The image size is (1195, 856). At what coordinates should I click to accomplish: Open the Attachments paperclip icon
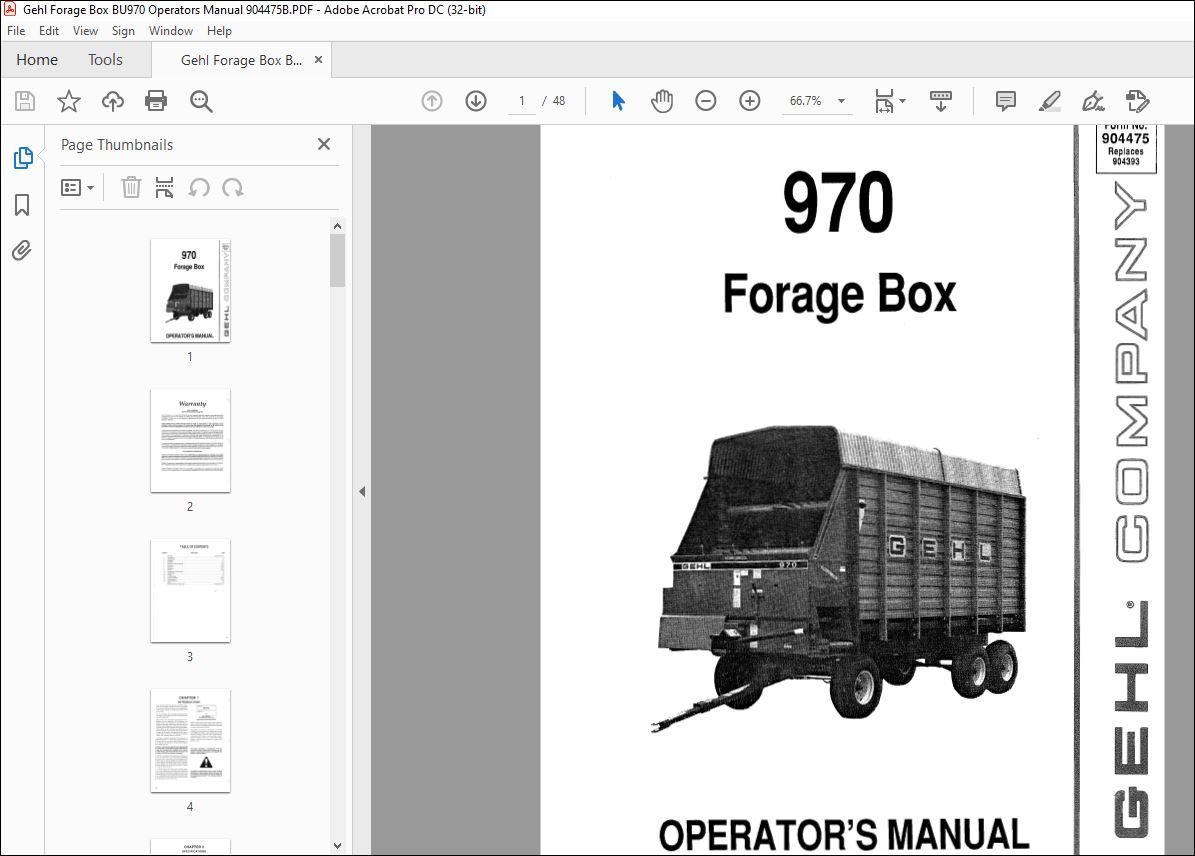[x=22, y=250]
